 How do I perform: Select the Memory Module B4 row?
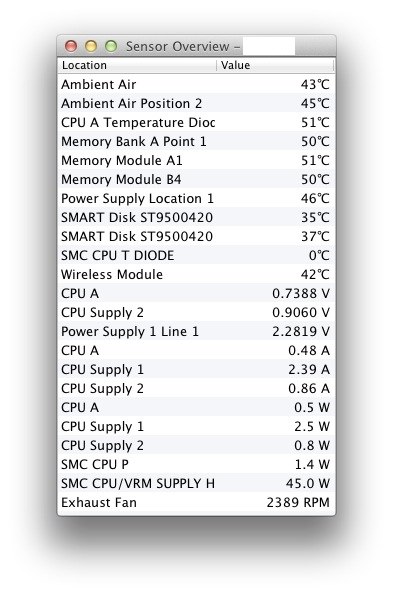(x=196, y=179)
